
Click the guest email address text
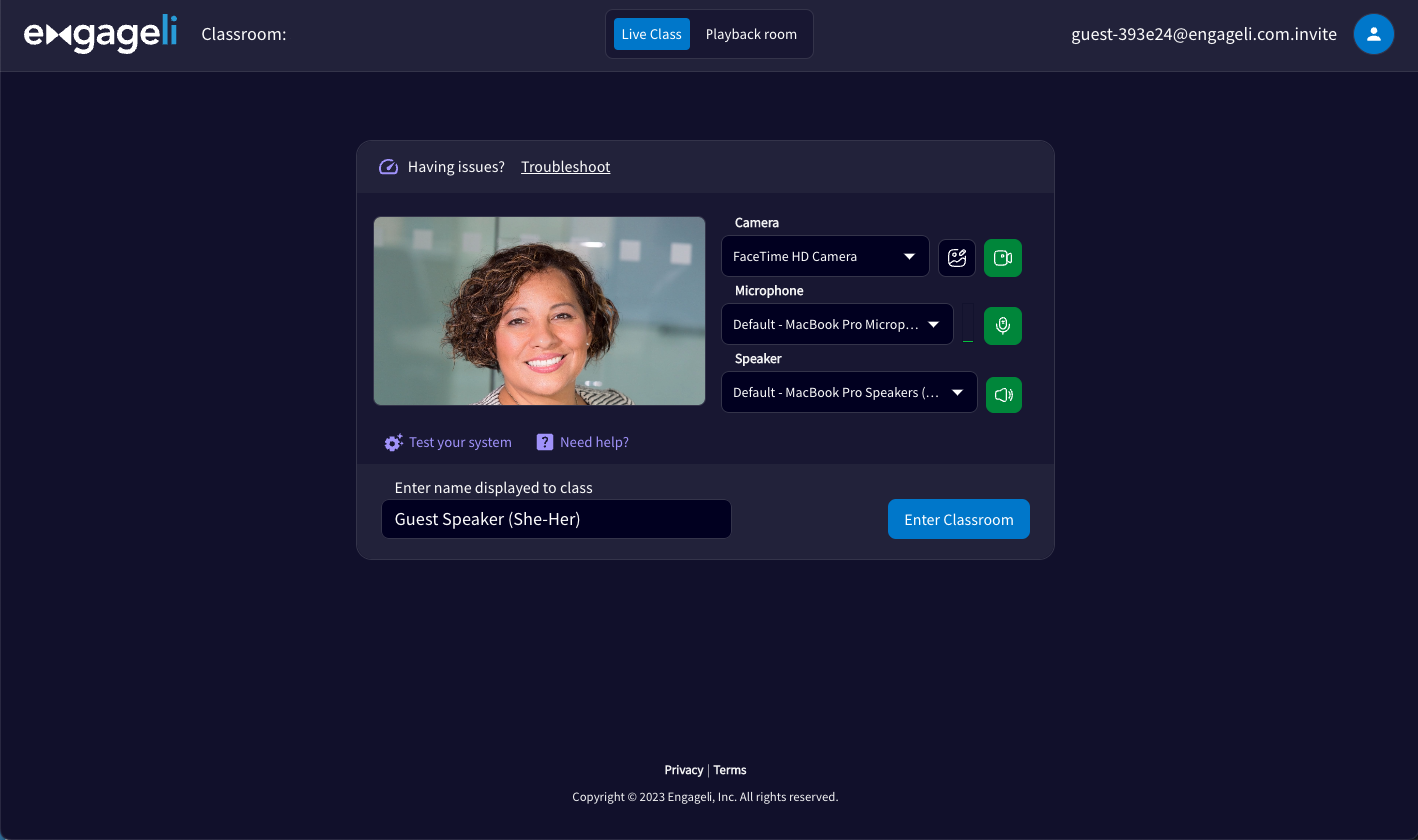coord(1204,34)
